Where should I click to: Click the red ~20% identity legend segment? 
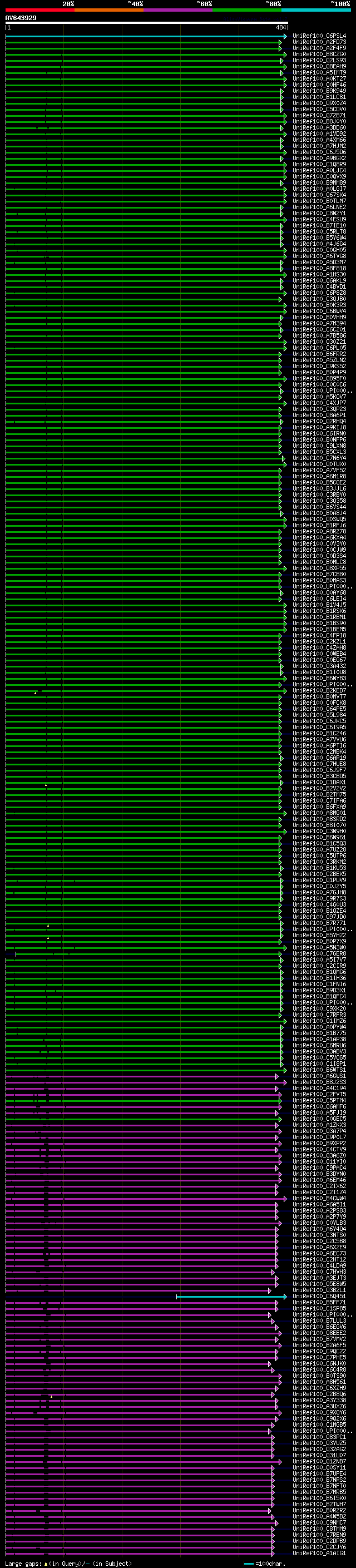coord(39,10)
